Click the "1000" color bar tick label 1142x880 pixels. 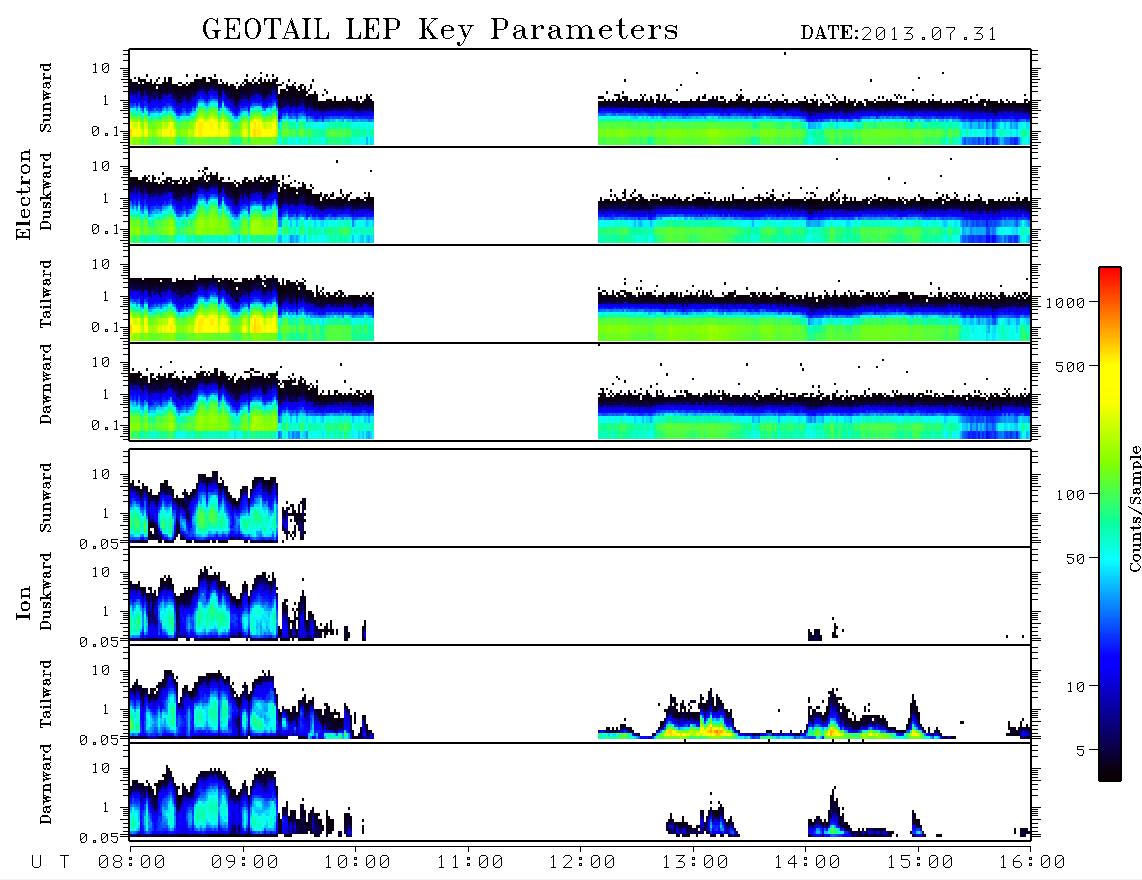1065,303
